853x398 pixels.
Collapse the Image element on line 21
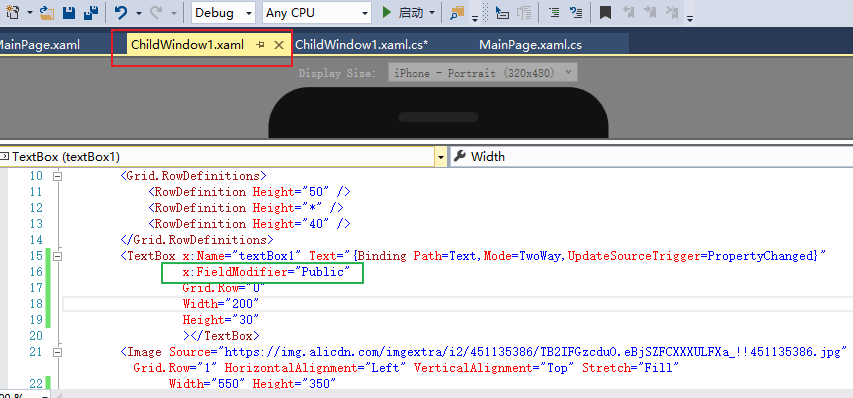57,352
